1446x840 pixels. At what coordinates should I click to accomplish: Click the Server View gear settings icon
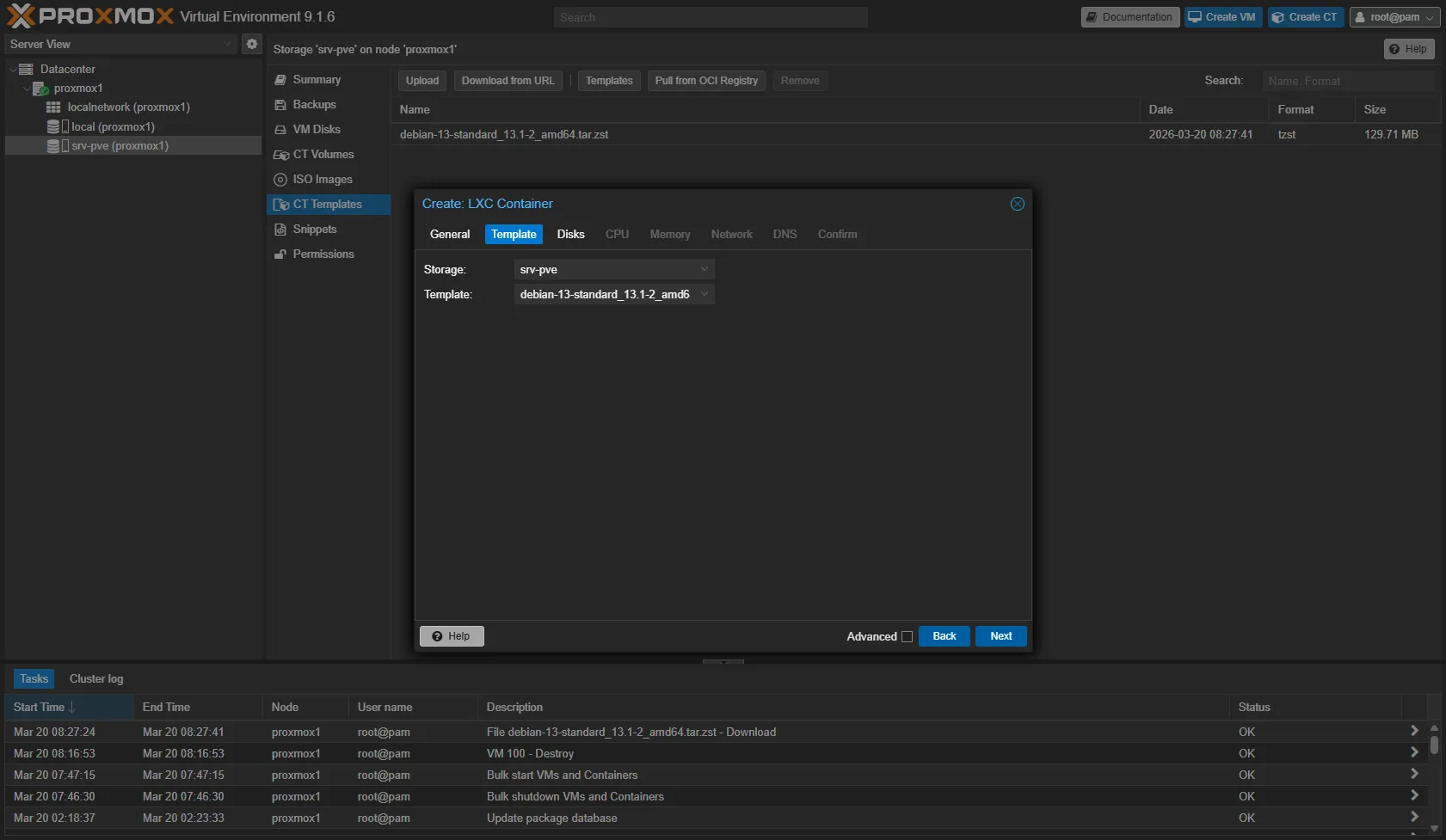[251, 44]
